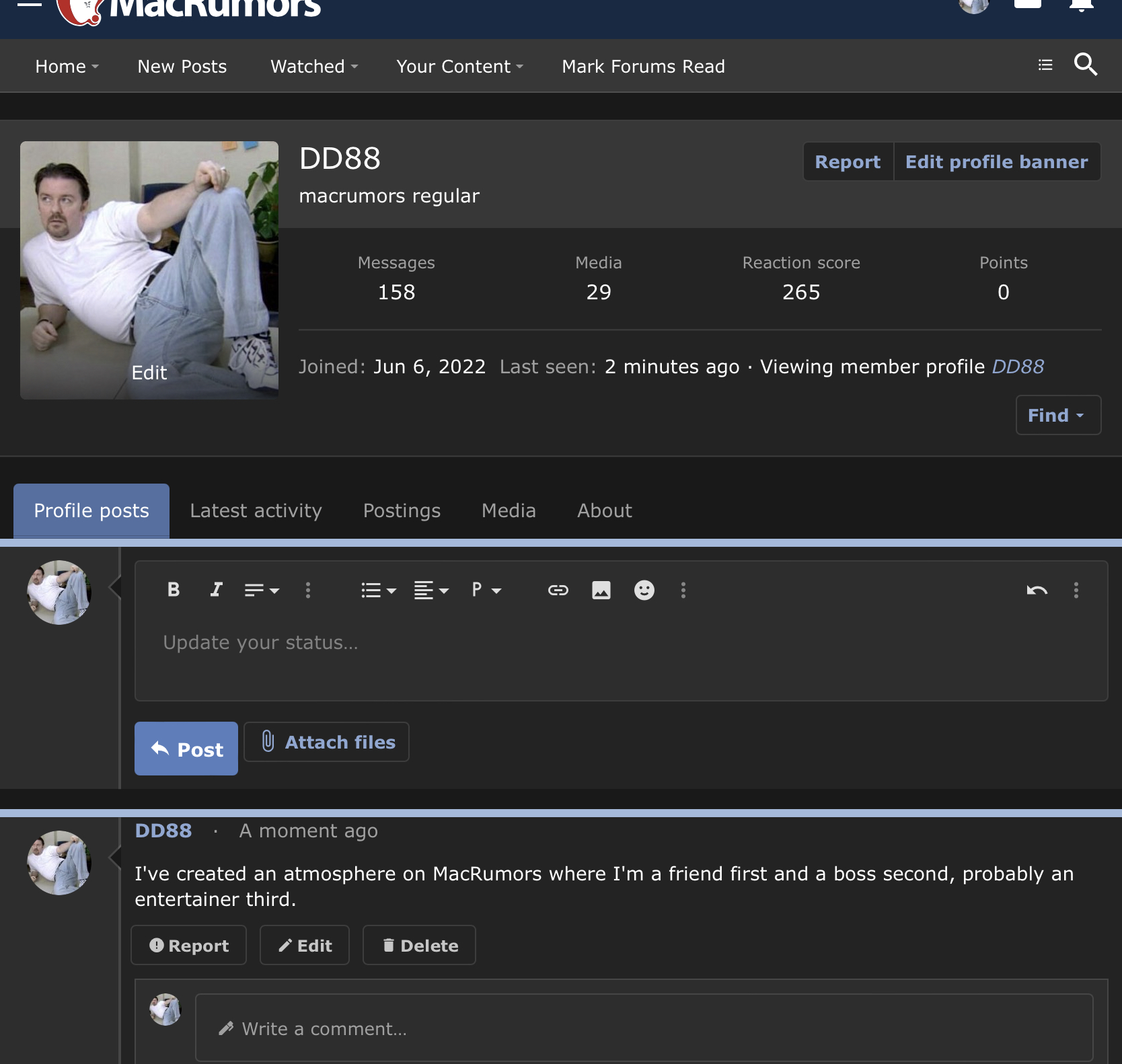The image size is (1122, 1064).
Task: Open more insert options beside the emoji icon
Action: pos(683,590)
